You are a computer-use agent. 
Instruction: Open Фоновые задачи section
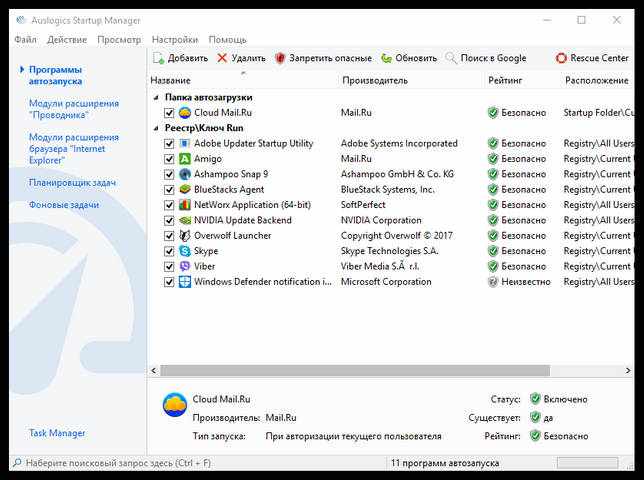point(64,205)
